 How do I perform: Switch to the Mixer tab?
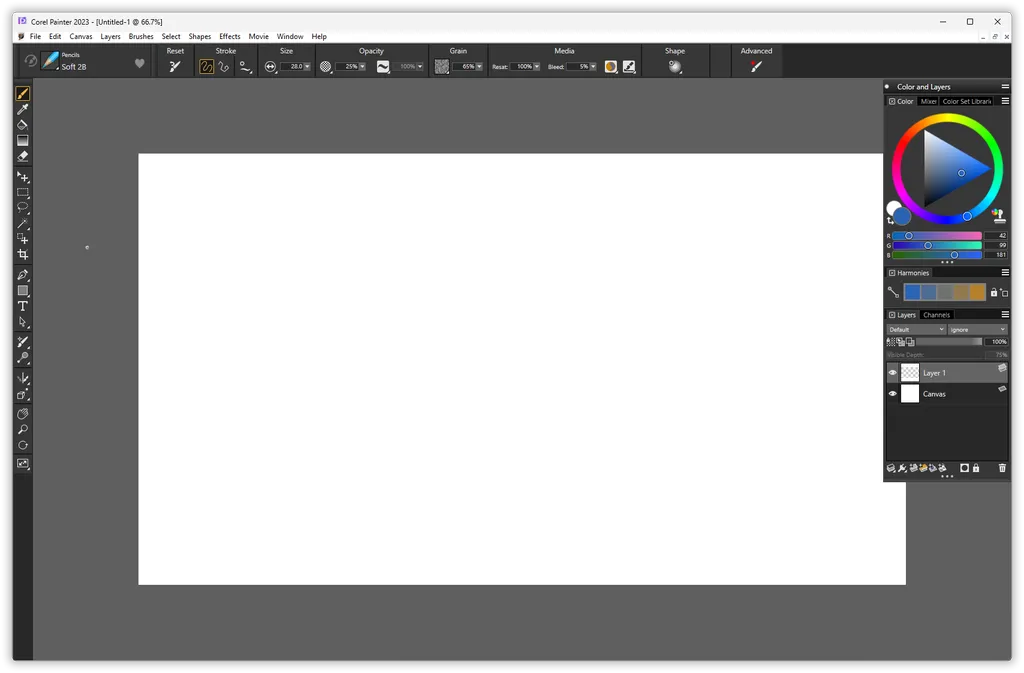928,101
